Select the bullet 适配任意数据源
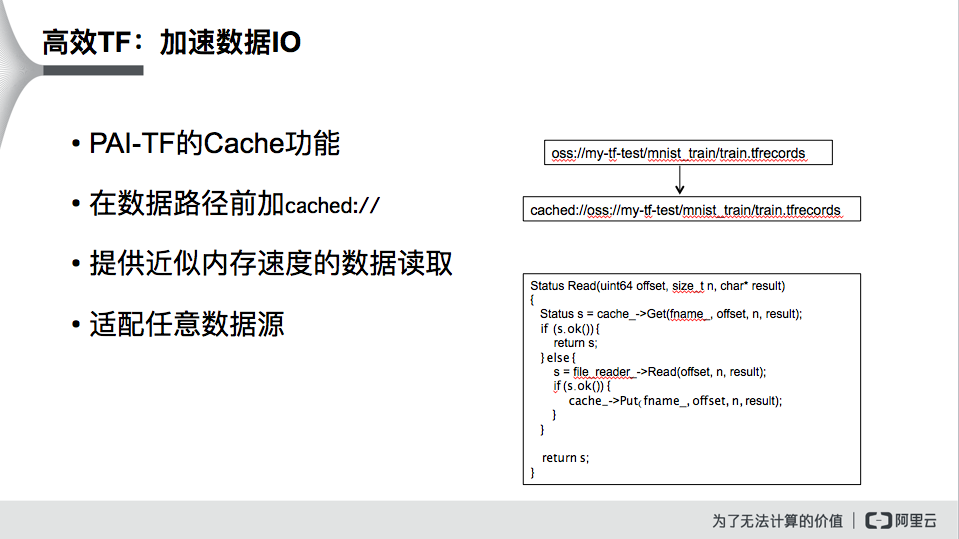Image resolution: width=959 pixels, height=539 pixels. coord(187,324)
